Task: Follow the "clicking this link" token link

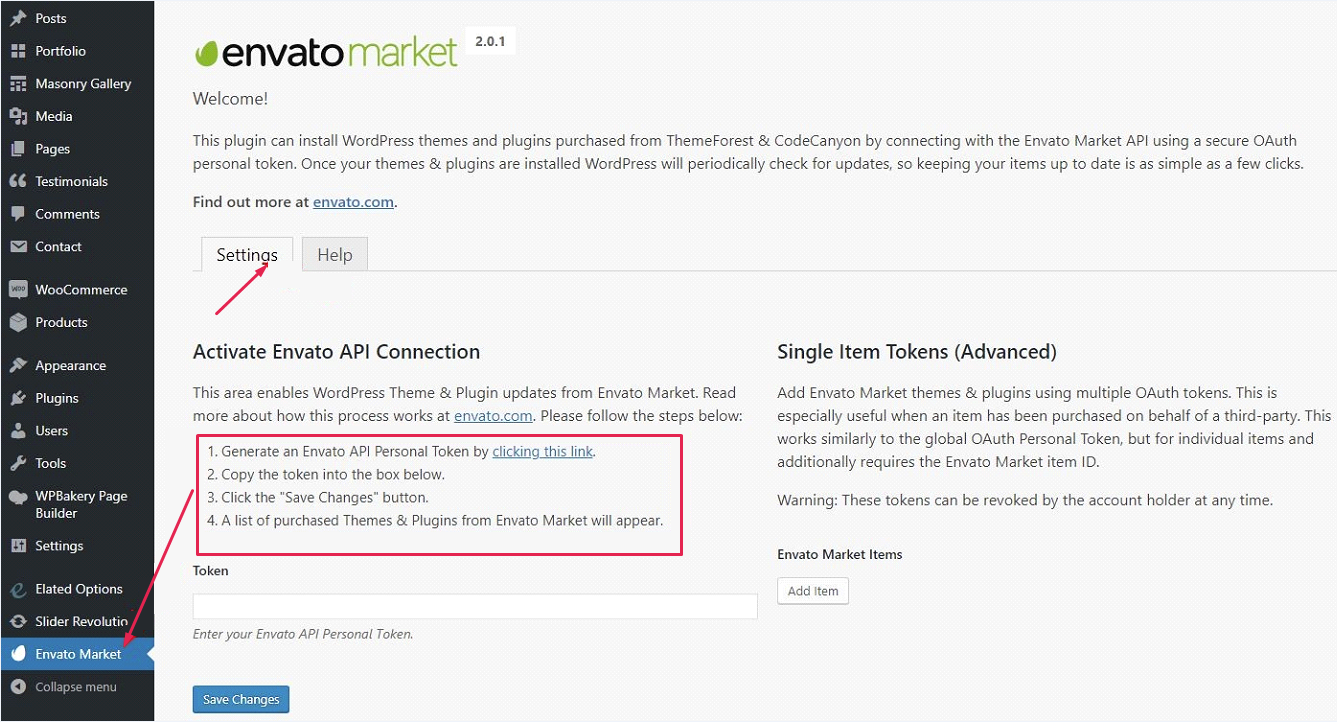Action: click(x=542, y=452)
